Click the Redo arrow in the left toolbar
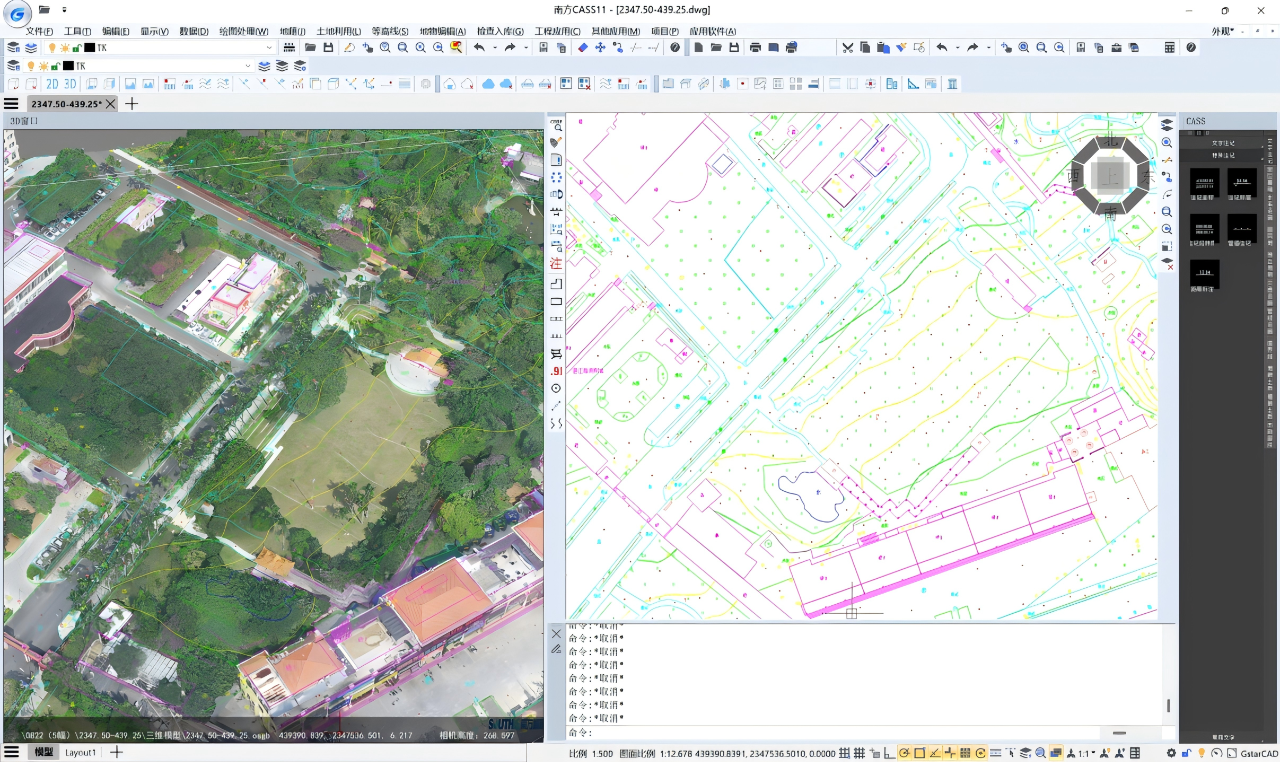 click(510, 47)
